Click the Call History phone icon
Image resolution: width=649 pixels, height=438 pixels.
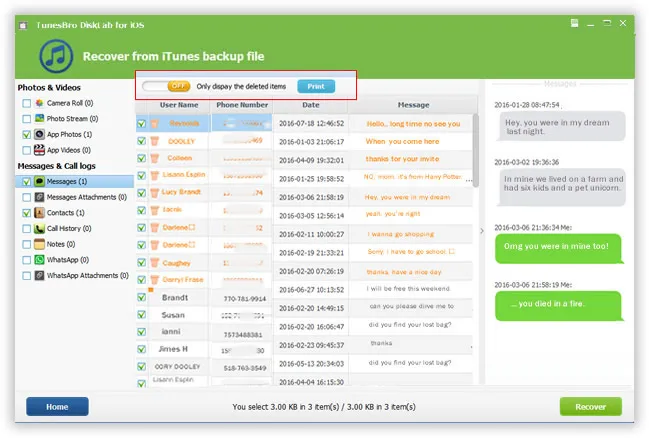39,229
